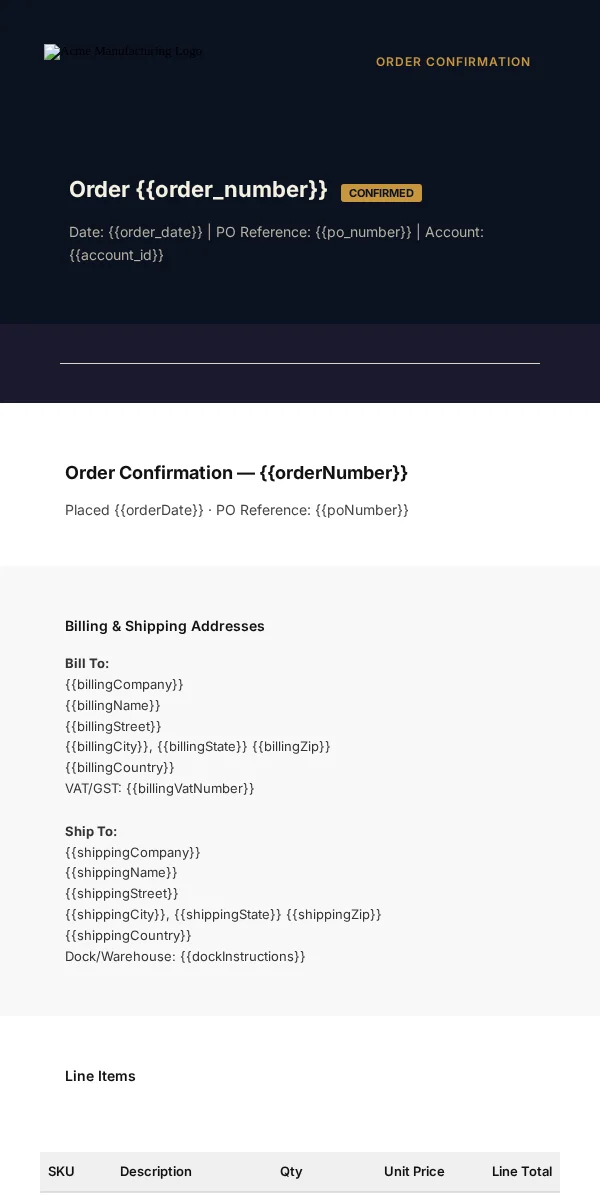The width and height of the screenshot is (600, 1200).
Task: Click the Bill To: label
Action: pyautogui.click(x=87, y=663)
